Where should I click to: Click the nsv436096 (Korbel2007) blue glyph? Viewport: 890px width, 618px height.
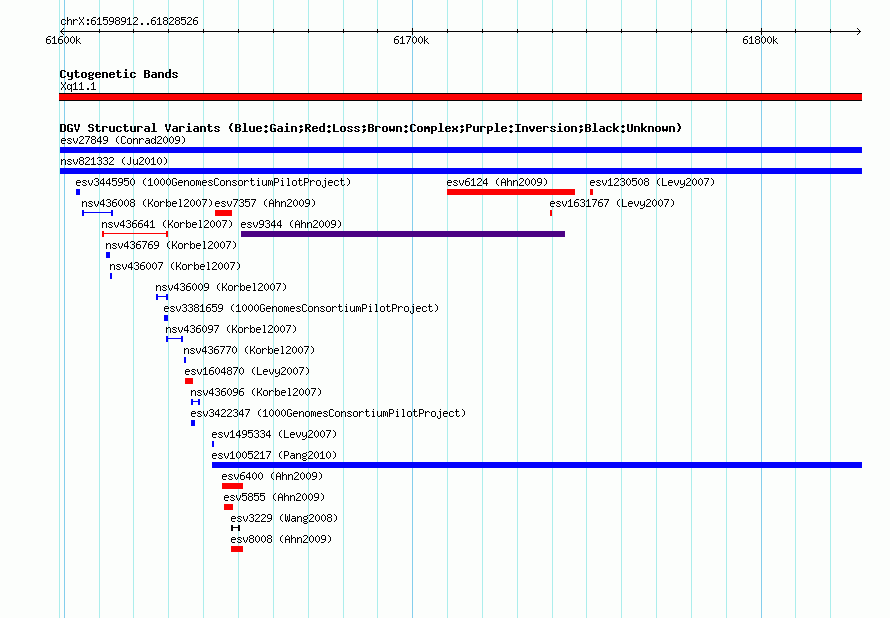tap(195, 402)
